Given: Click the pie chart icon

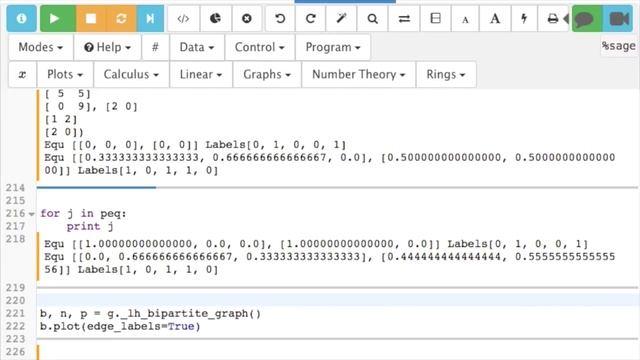Looking at the screenshot, I should (x=215, y=19).
